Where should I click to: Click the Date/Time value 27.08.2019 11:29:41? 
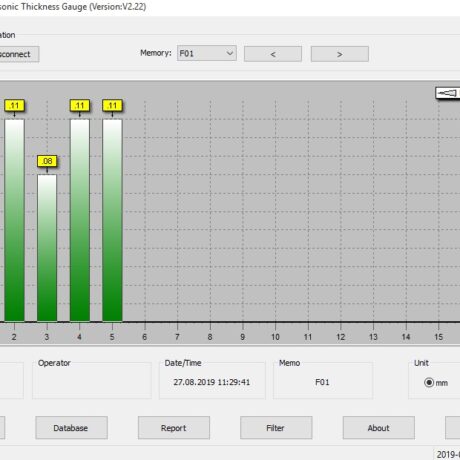coord(212,382)
